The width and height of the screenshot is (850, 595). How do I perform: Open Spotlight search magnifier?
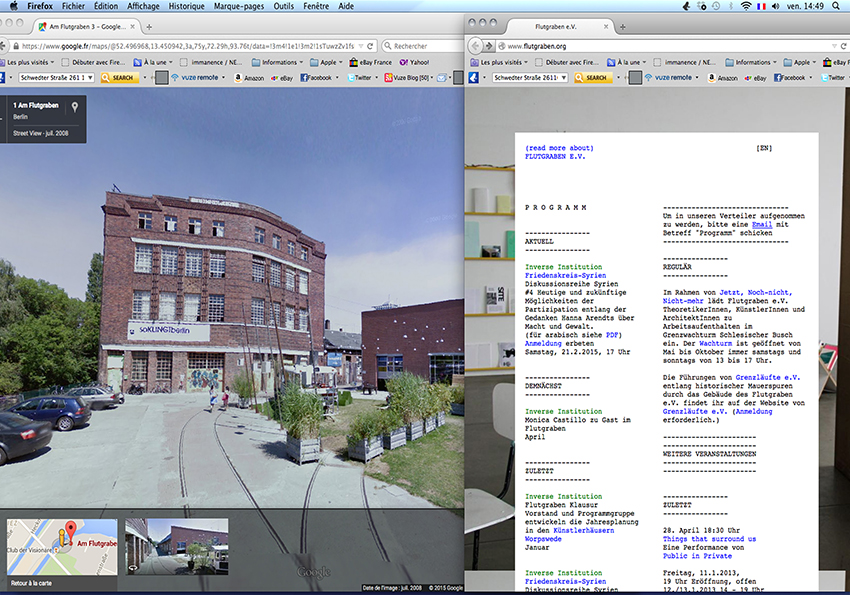[x=836, y=6]
